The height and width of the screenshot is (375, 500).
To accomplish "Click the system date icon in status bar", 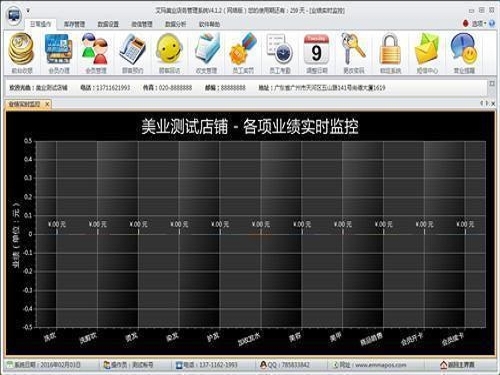I will pos(10,365).
